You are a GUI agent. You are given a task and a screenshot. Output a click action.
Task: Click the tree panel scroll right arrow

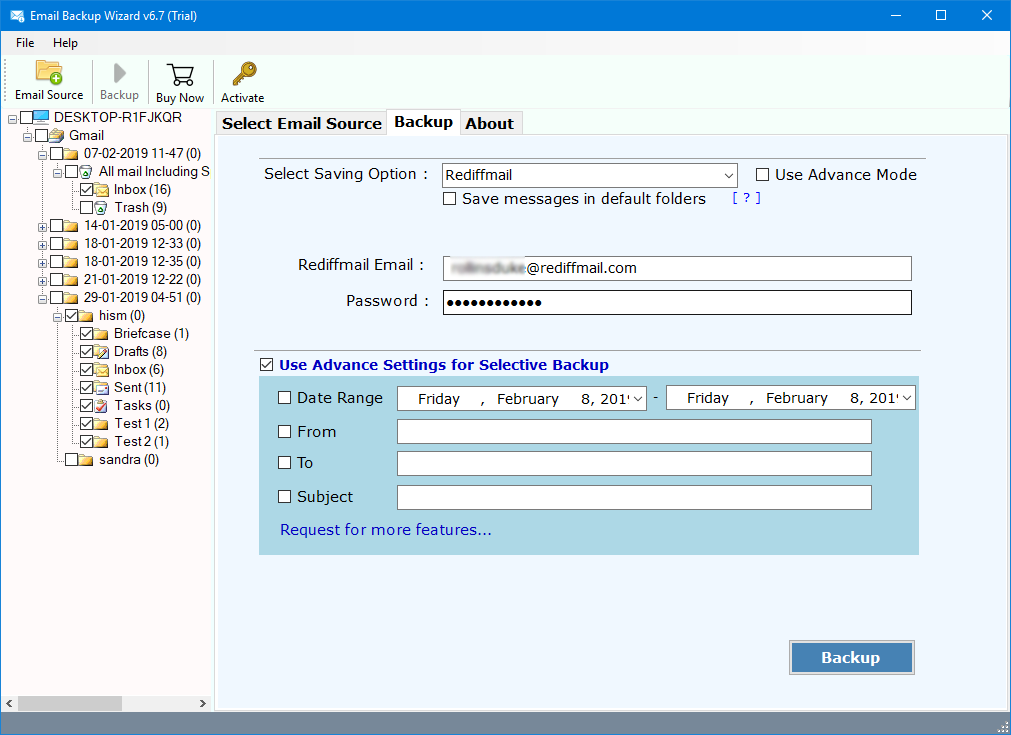(x=202, y=703)
